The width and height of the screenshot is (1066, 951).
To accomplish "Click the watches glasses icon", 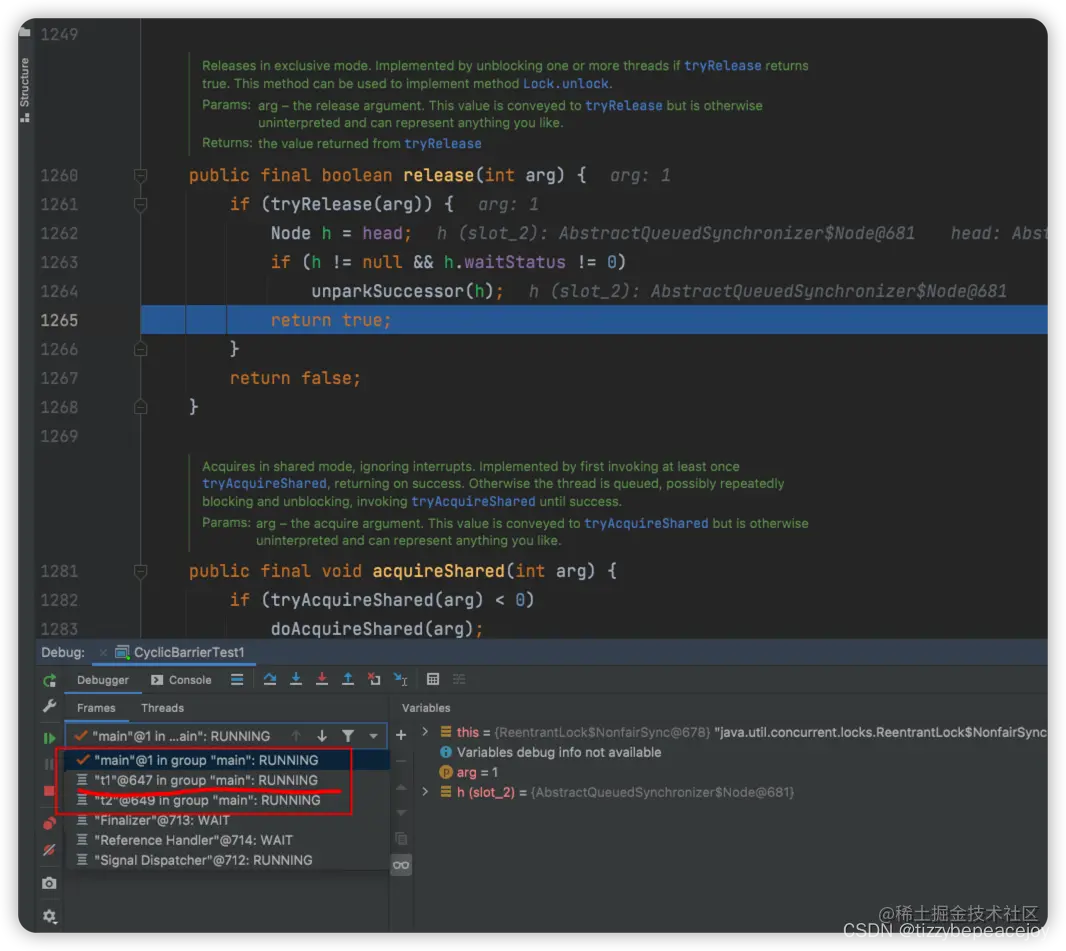I will (x=401, y=865).
